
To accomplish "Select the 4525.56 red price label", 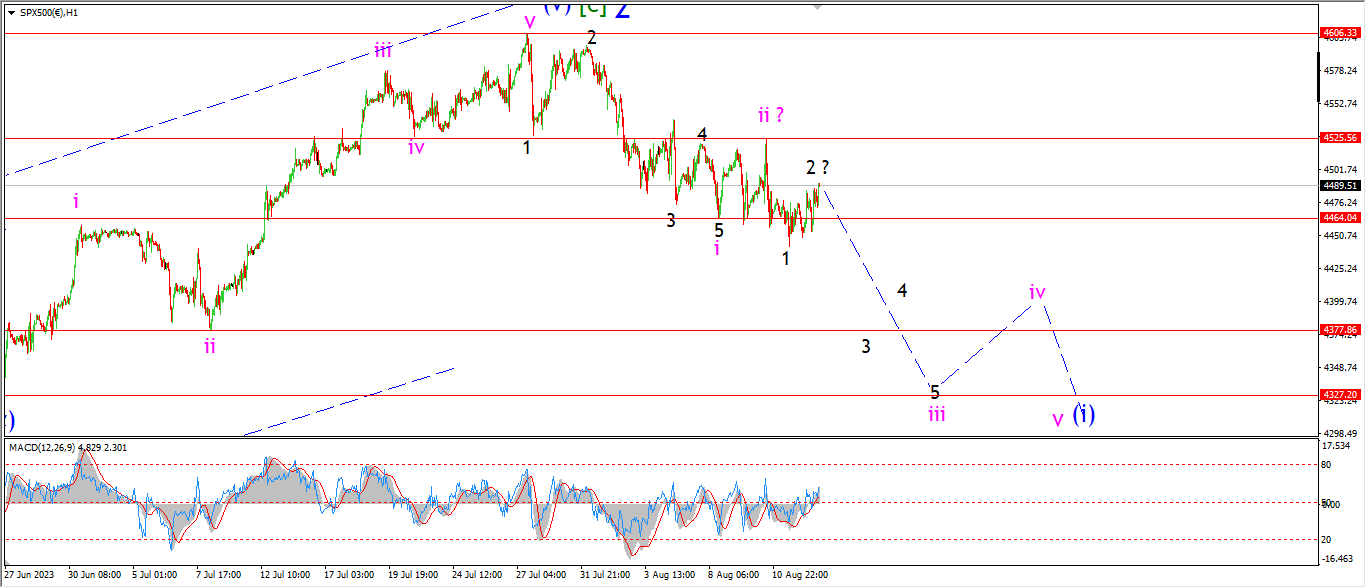I will pyautogui.click(x=1341, y=138).
